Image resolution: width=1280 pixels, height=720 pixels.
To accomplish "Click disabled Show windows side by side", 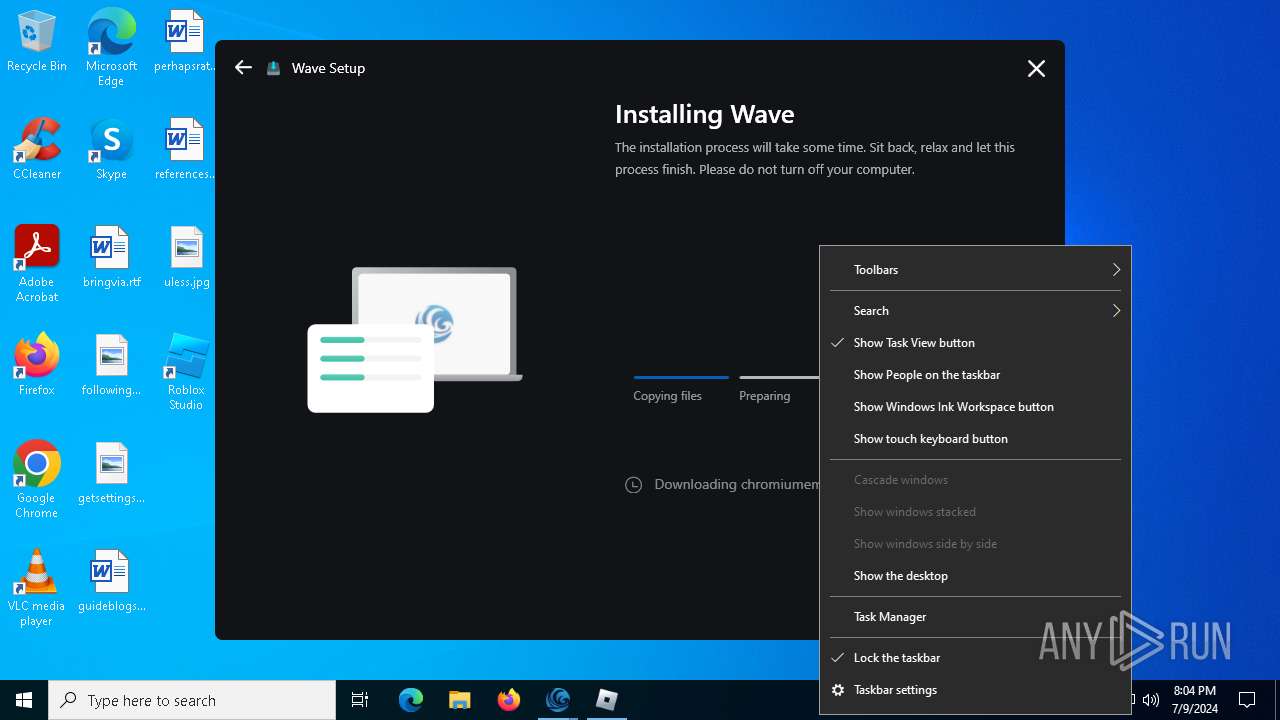I will tap(975, 544).
